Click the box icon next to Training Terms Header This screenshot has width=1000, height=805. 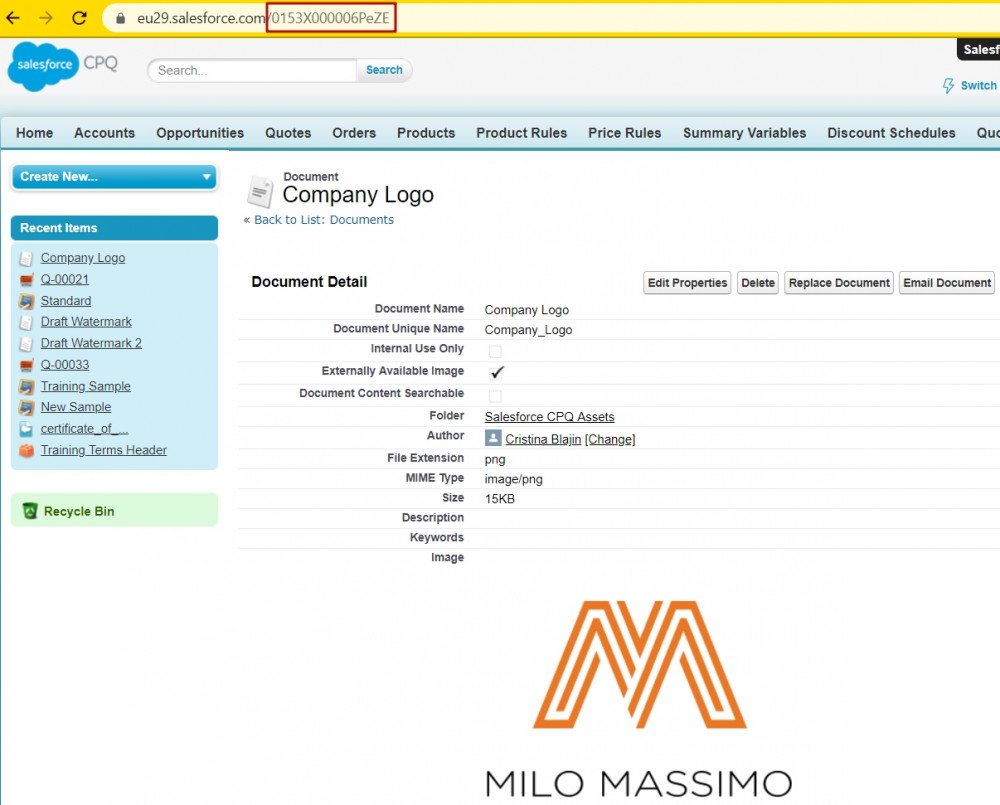[26, 450]
